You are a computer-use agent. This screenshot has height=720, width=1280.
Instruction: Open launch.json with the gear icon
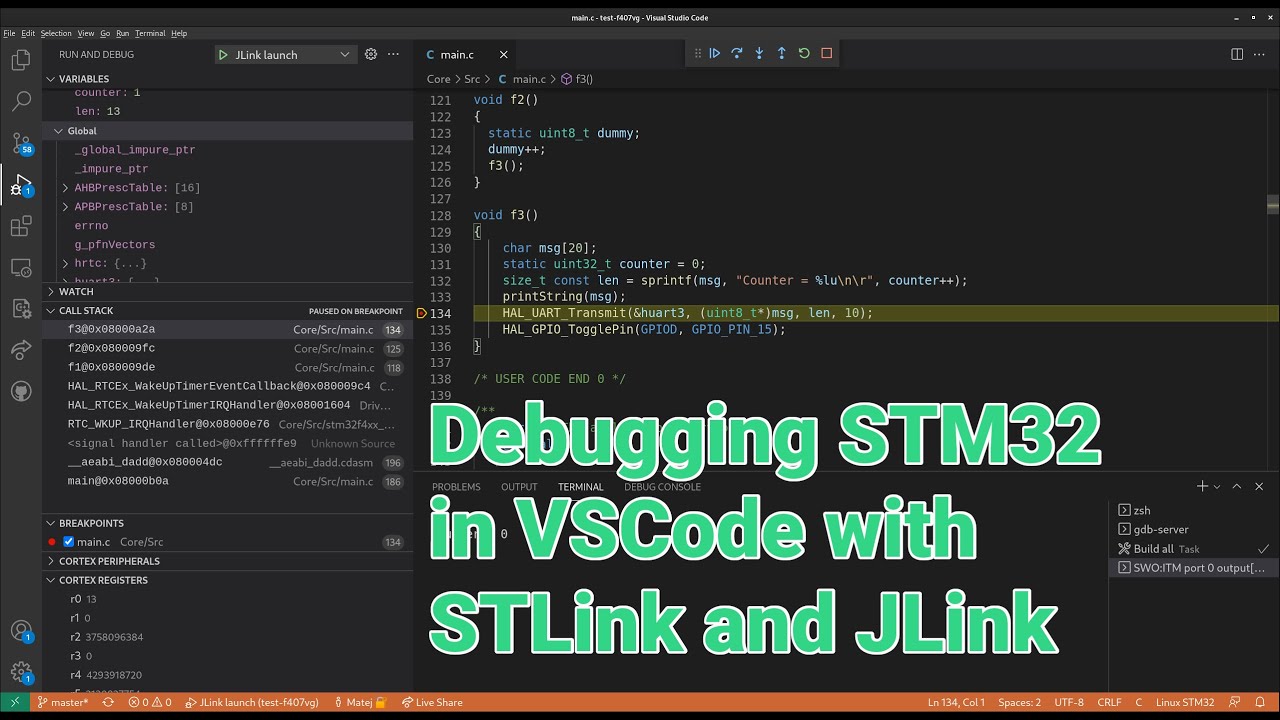click(370, 54)
